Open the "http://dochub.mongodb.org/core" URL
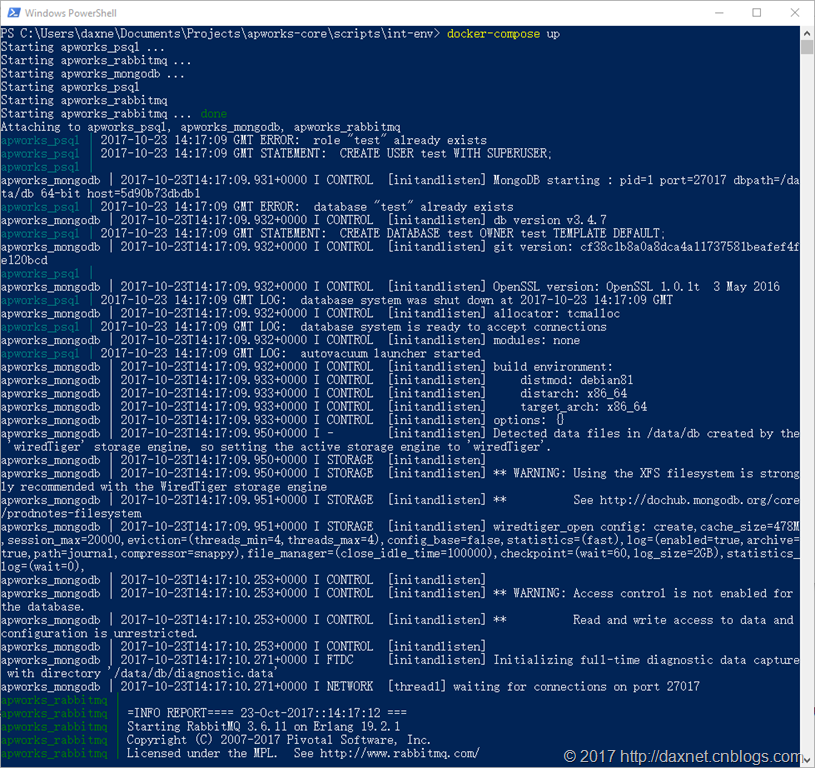The width and height of the screenshot is (815, 768). [699, 500]
